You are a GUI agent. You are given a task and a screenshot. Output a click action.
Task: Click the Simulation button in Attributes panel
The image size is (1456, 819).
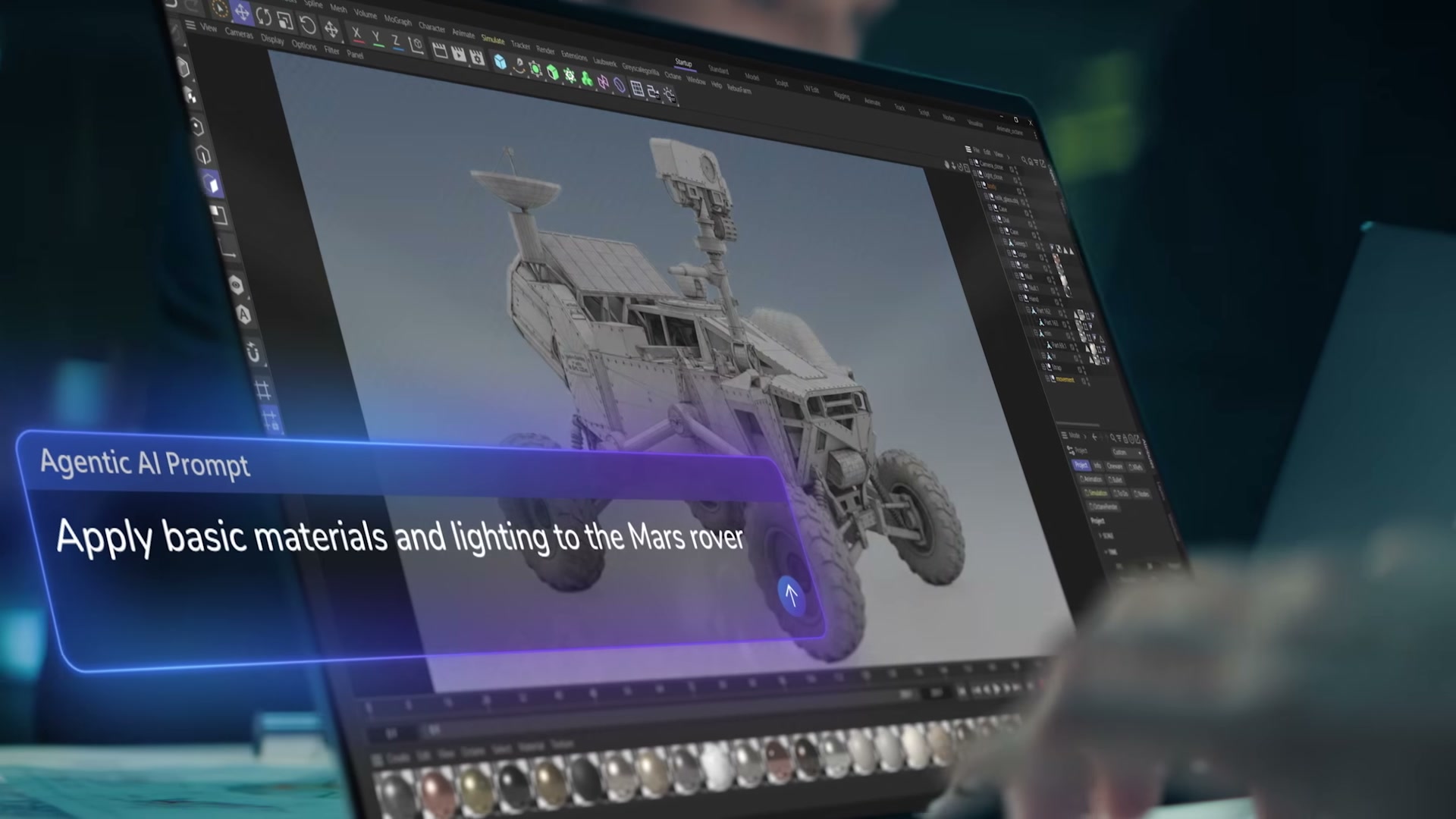click(x=1097, y=493)
